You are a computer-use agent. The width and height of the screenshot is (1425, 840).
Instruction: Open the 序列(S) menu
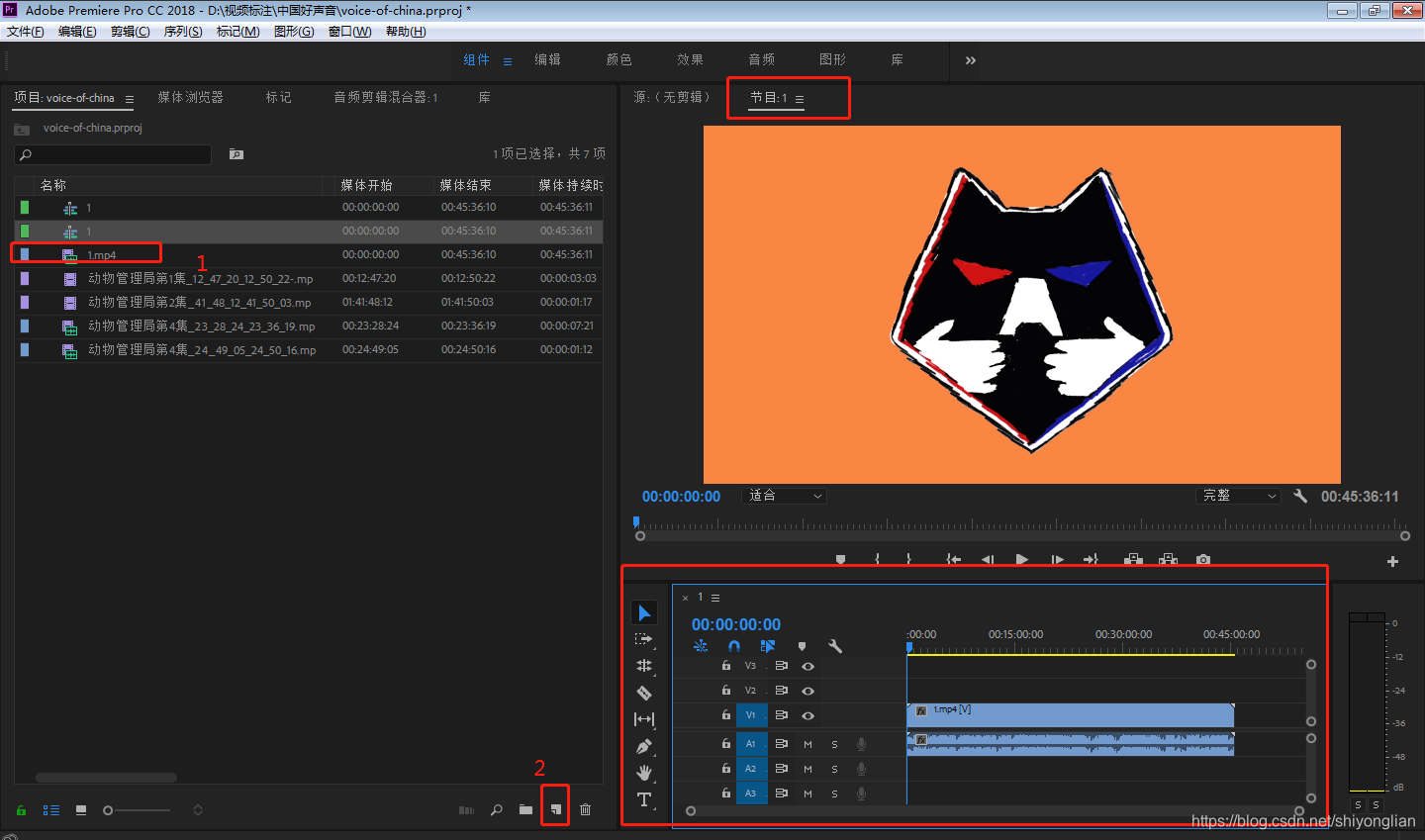[x=183, y=32]
